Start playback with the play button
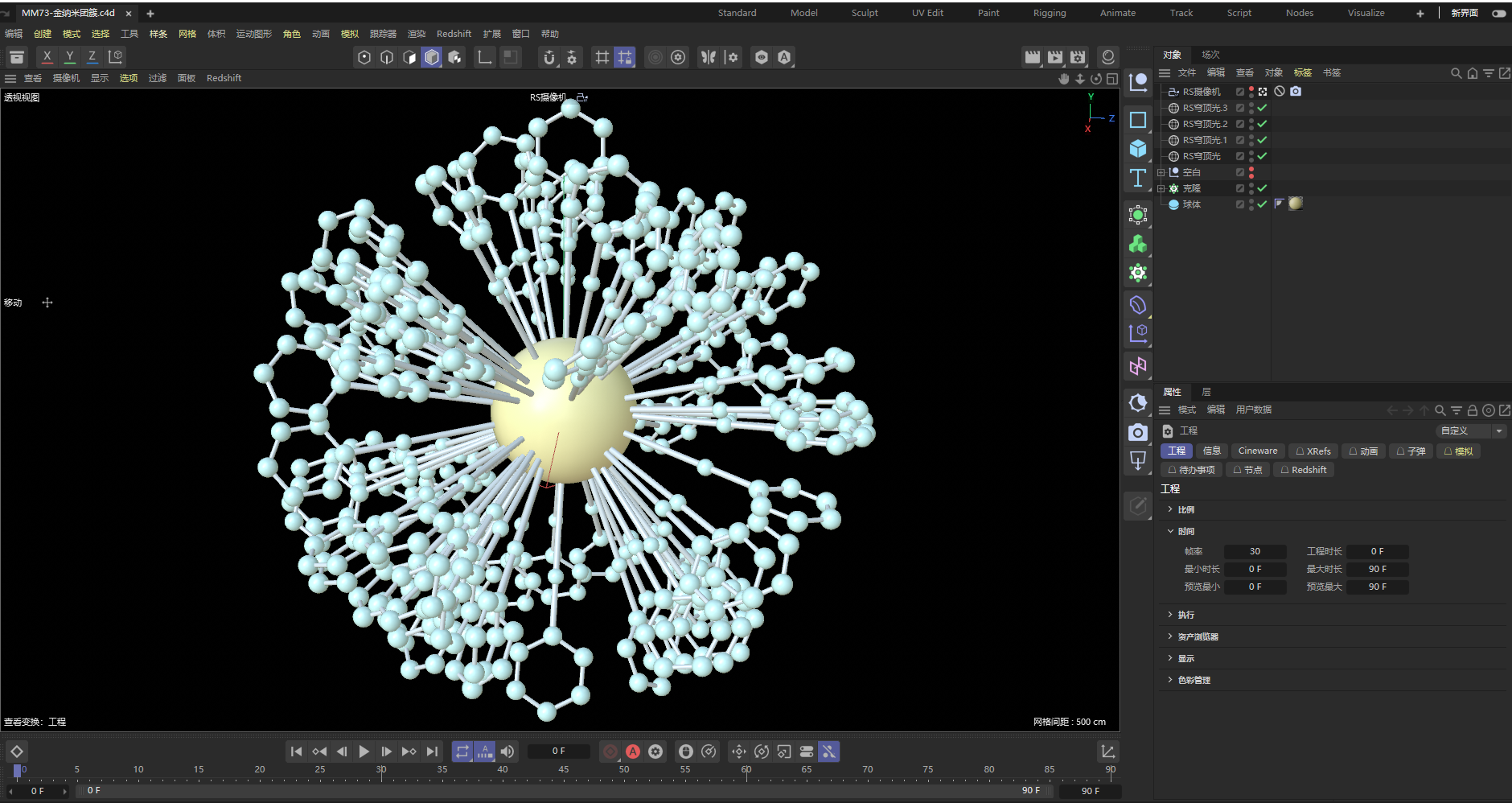The height and width of the screenshot is (803, 1512). coord(364,752)
